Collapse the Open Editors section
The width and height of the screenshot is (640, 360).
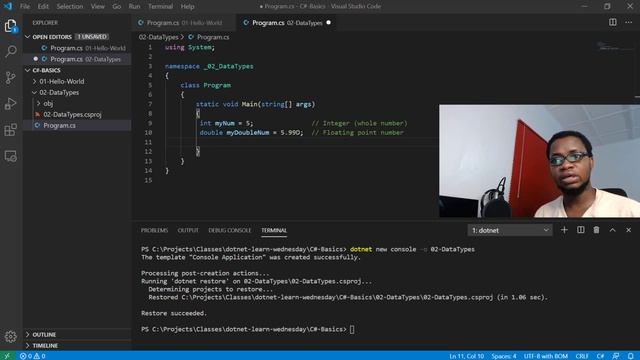[x=27, y=37]
